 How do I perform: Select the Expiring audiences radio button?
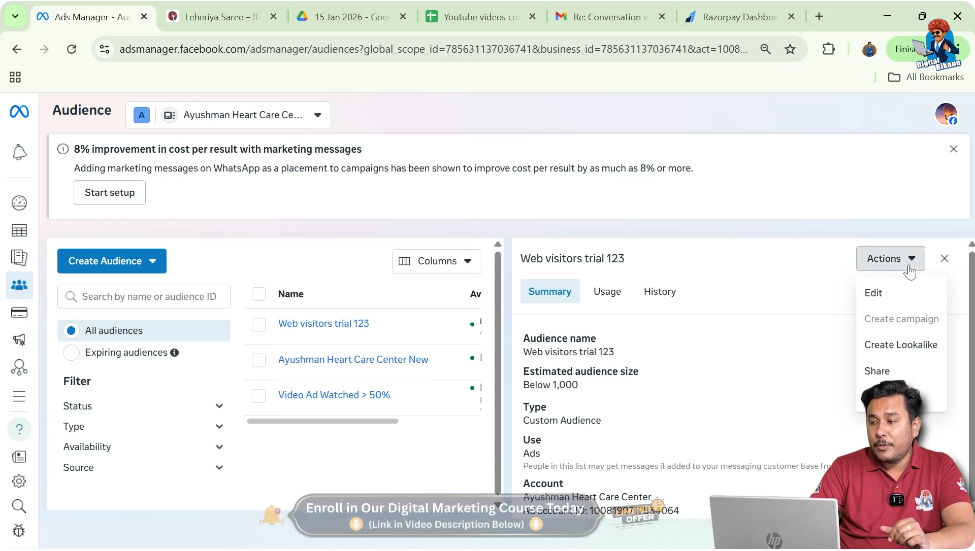pos(71,353)
